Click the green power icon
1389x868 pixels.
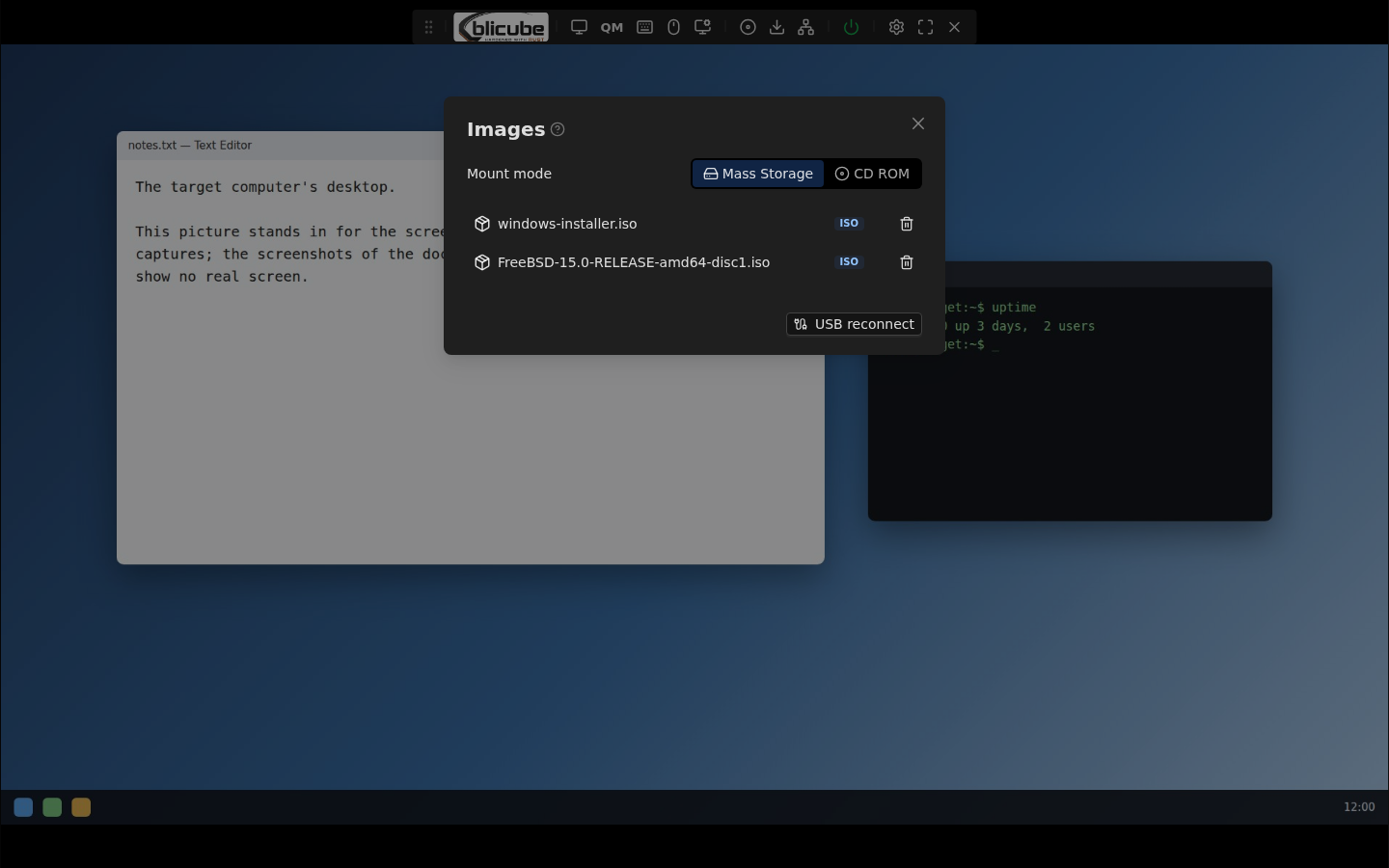851,27
